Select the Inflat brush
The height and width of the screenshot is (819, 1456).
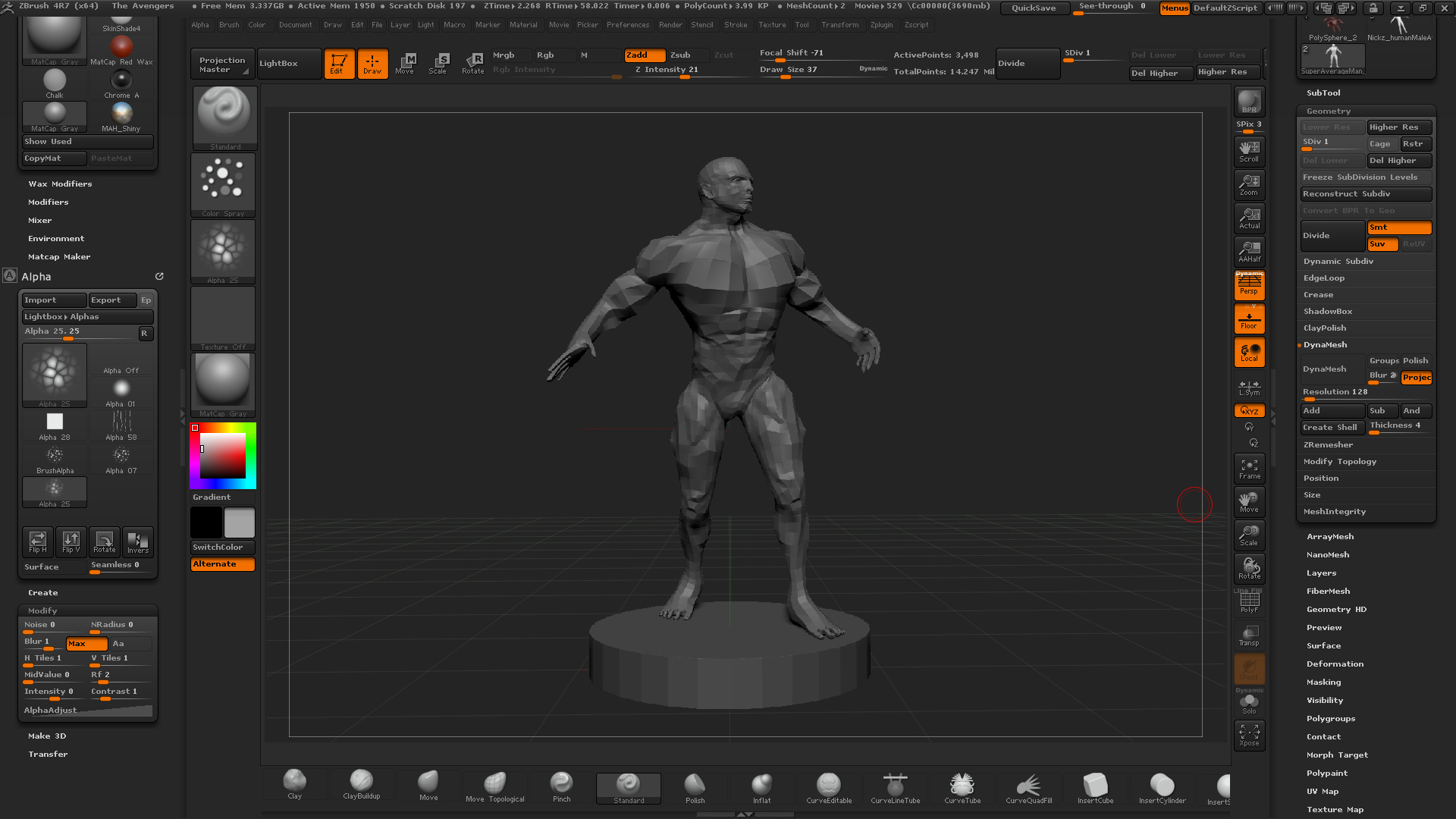coord(762,787)
